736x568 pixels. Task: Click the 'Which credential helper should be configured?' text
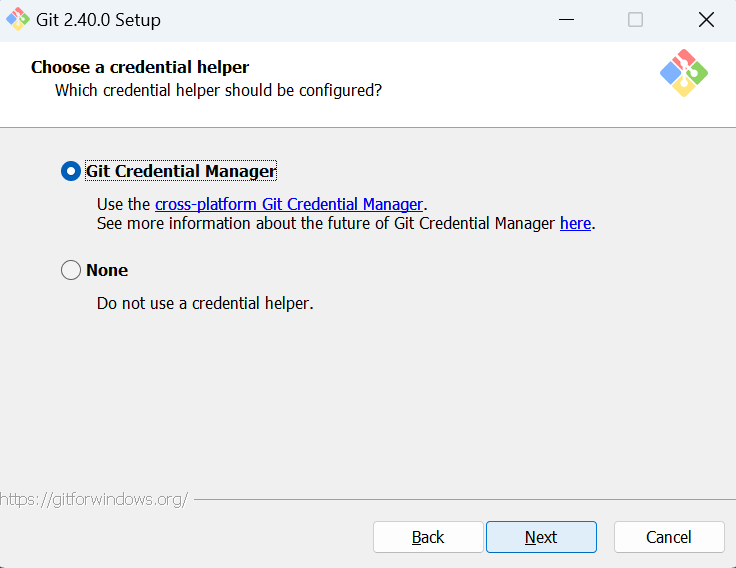(218, 90)
